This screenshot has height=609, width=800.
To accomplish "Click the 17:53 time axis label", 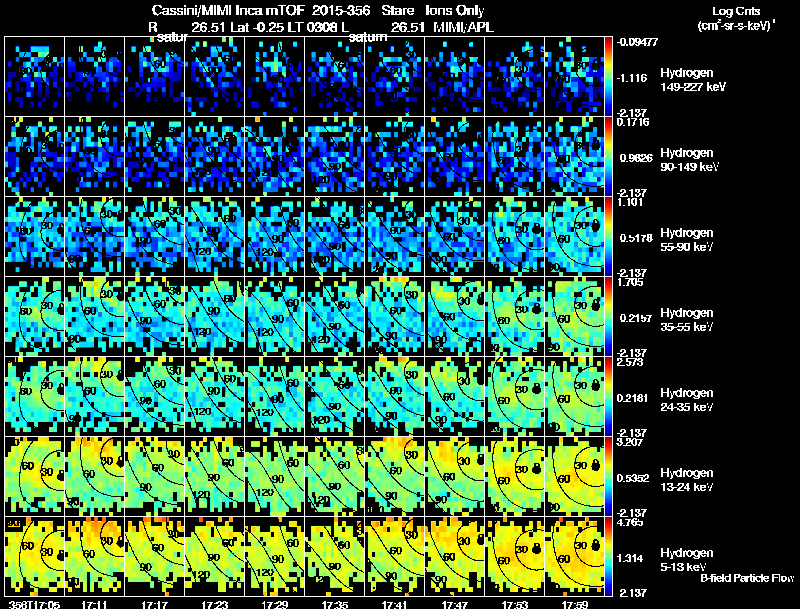I will [515, 604].
